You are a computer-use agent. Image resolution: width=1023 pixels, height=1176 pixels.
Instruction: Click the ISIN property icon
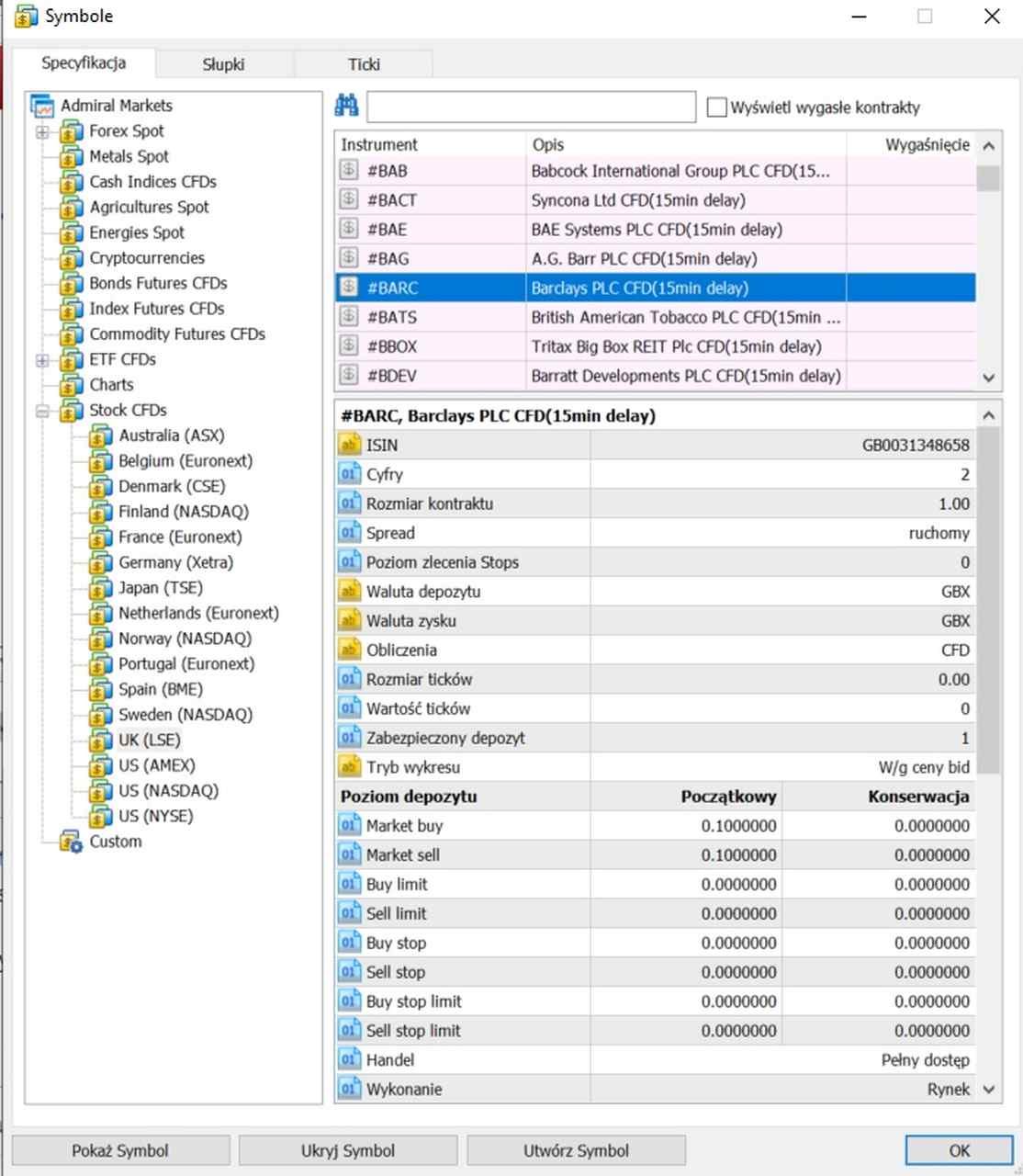[x=349, y=446]
